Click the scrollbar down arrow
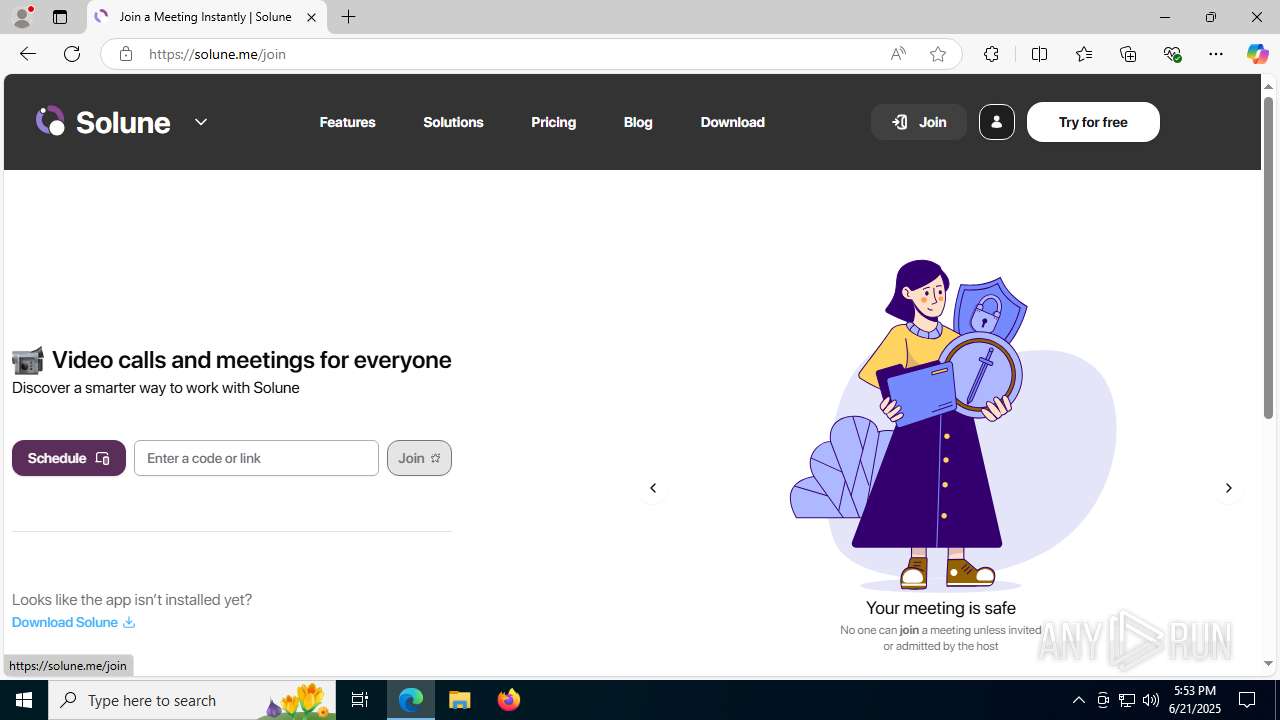Screen dimensions: 1280x720 tap(1268, 663)
